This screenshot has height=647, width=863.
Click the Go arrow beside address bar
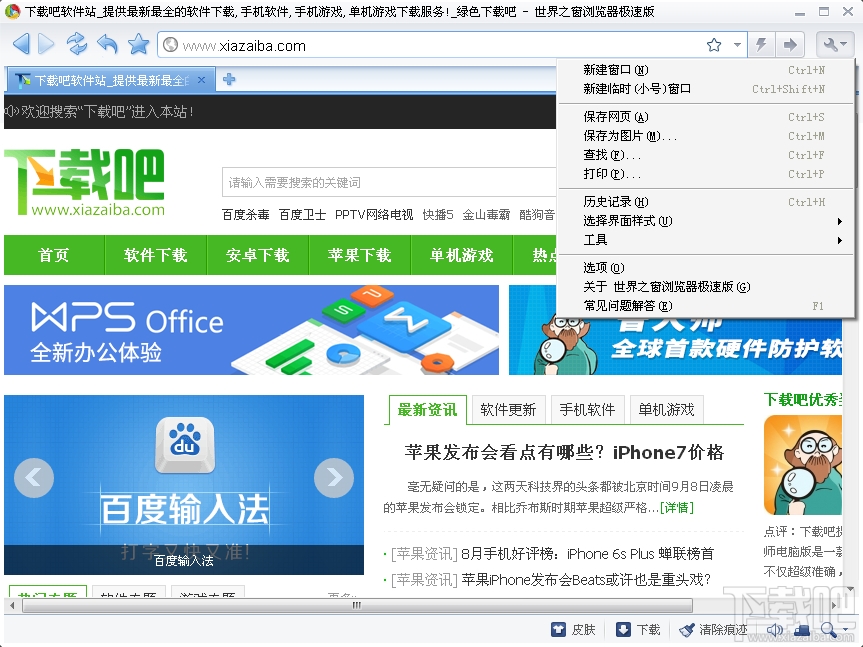pyautogui.click(x=790, y=45)
